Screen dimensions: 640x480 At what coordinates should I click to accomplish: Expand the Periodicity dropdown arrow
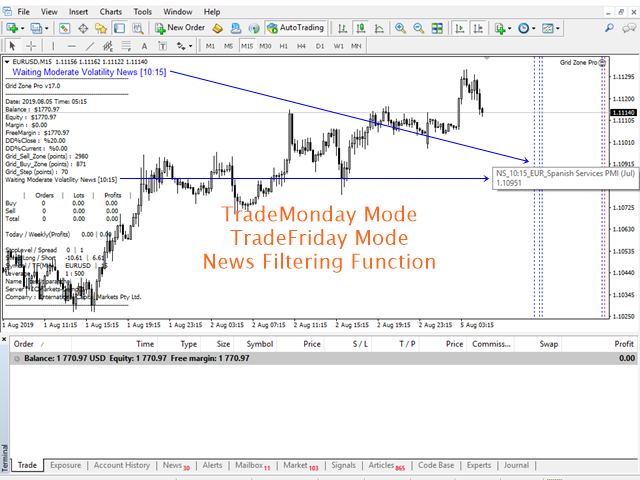point(533,29)
